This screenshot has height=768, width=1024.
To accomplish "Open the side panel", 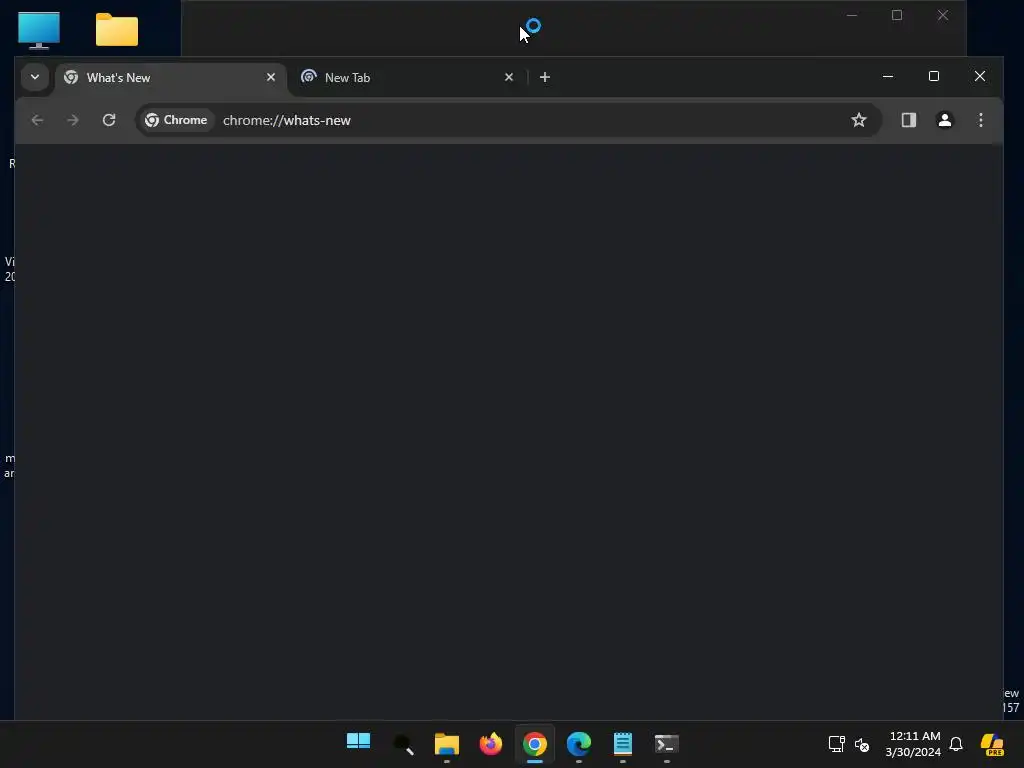I will (x=908, y=120).
